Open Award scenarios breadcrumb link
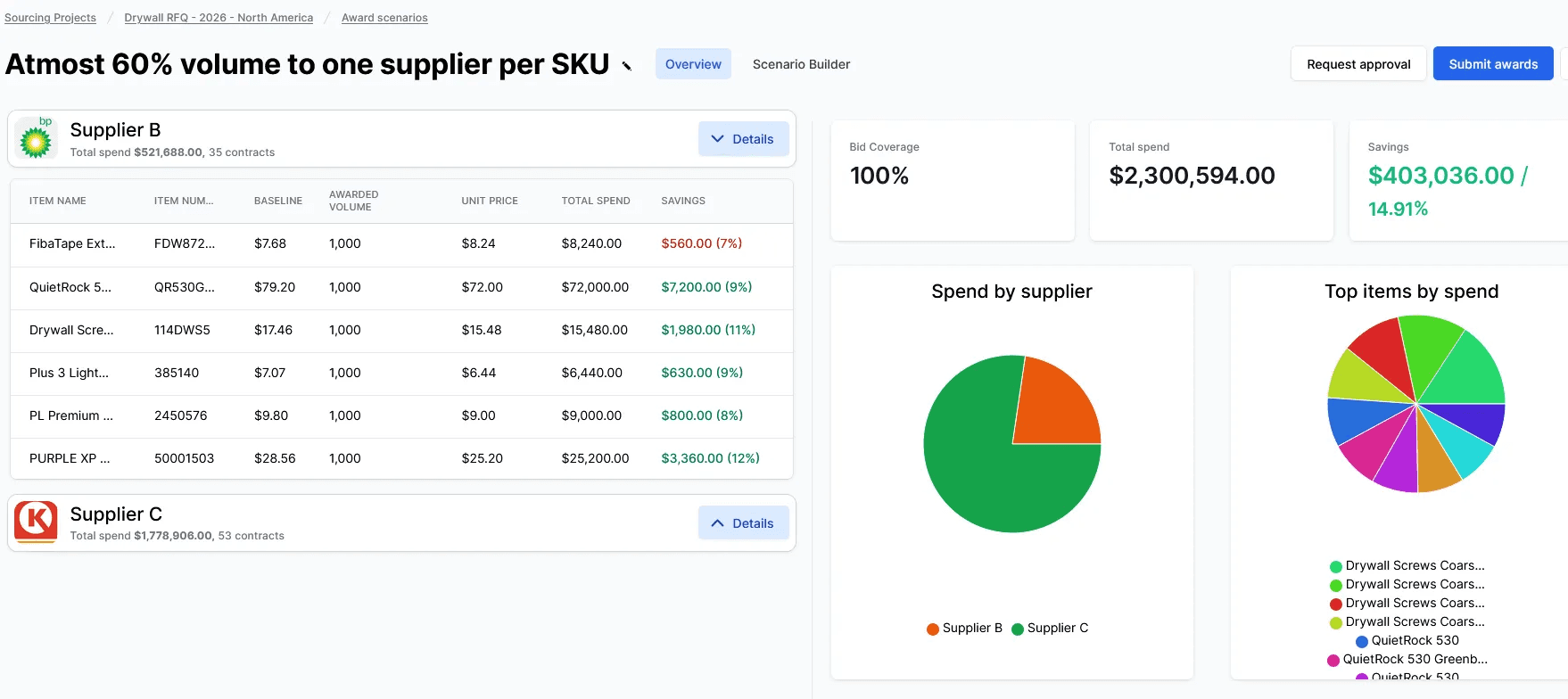Image resolution: width=1568 pixels, height=699 pixels. 384,18
